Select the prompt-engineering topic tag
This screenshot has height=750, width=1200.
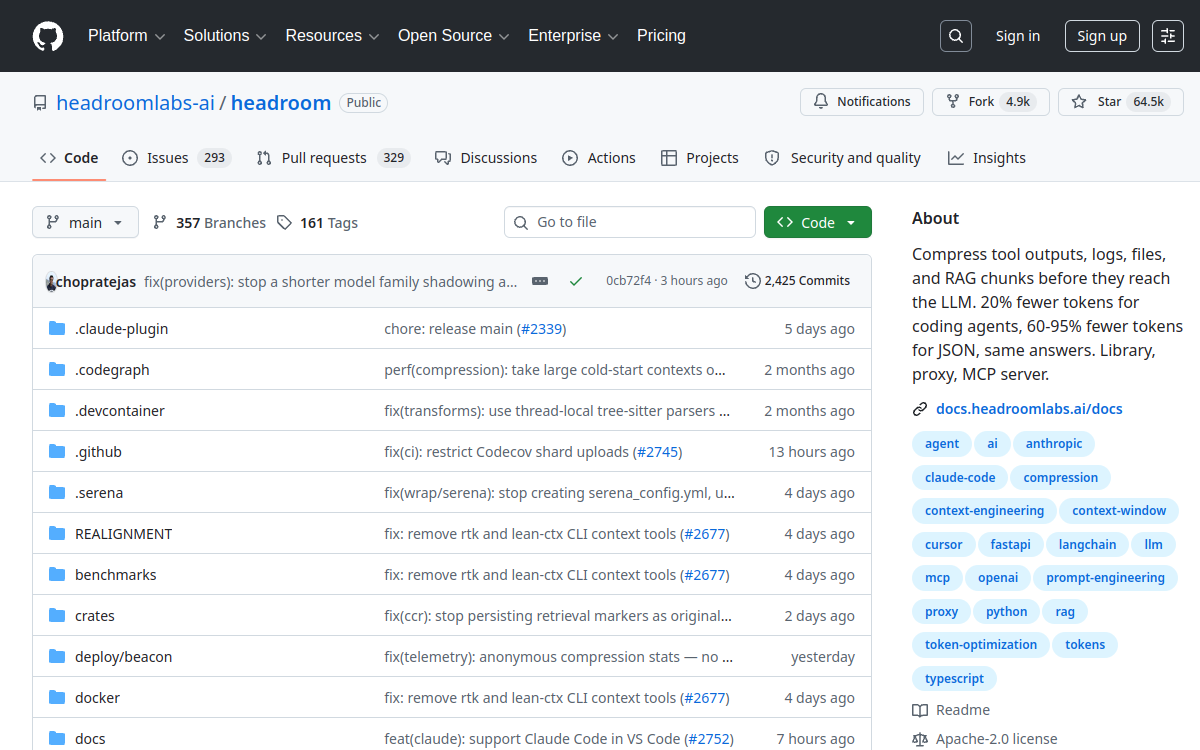(x=1105, y=578)
